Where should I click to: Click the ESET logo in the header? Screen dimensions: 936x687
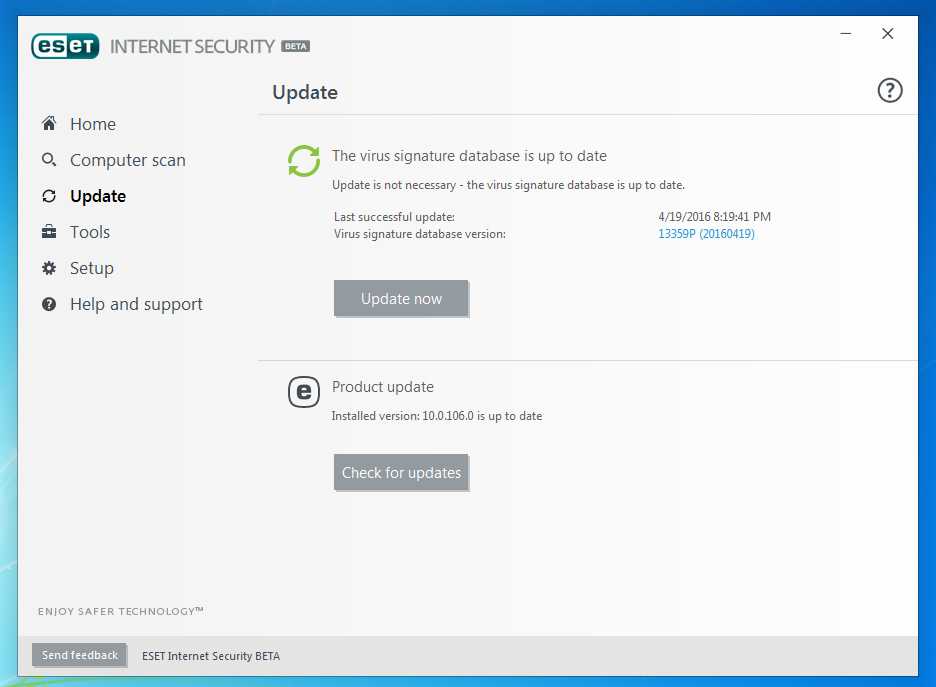click(66, 46)
